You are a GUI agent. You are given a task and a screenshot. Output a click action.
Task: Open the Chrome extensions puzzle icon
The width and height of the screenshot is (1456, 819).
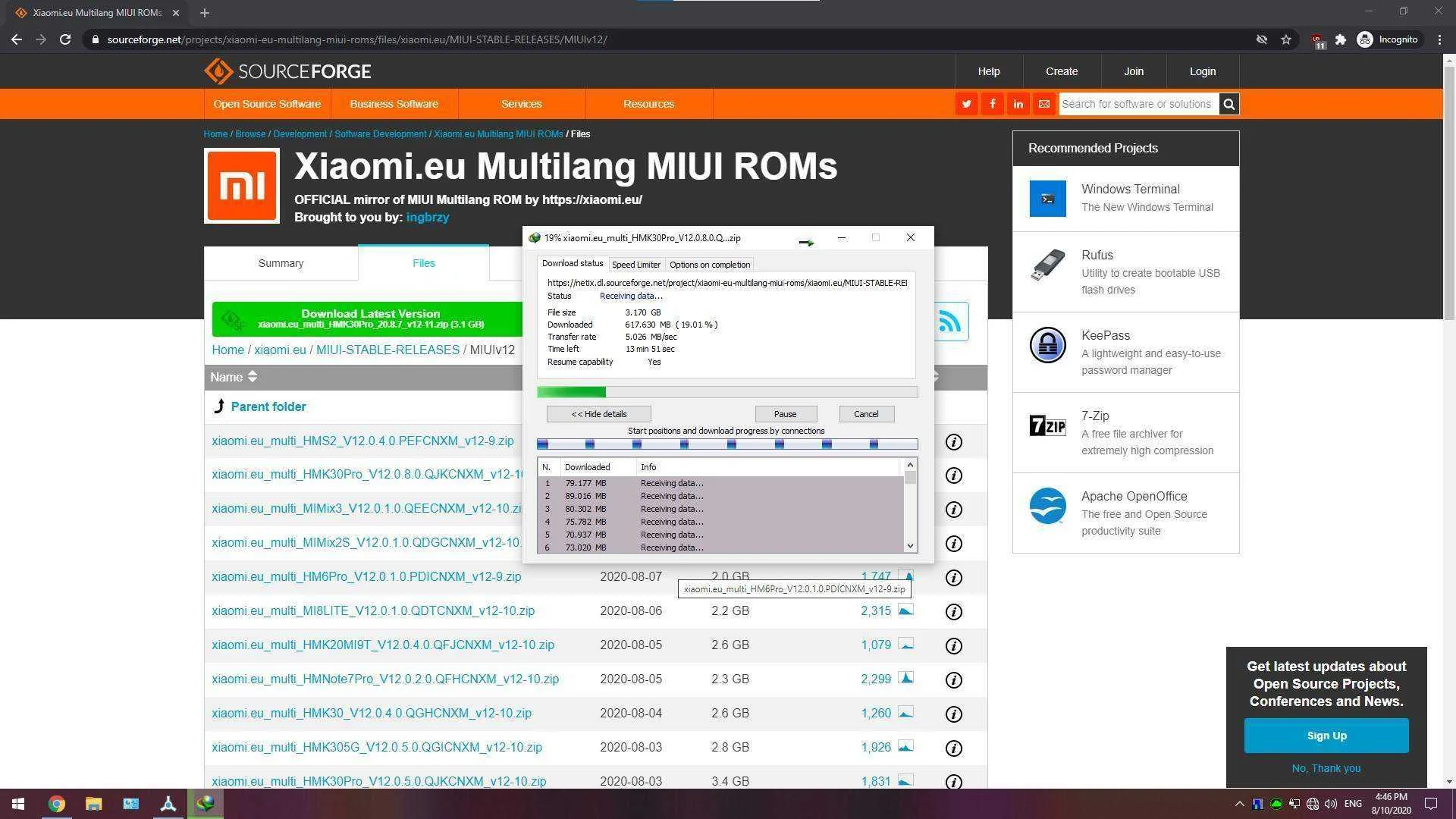point(1341,39)
